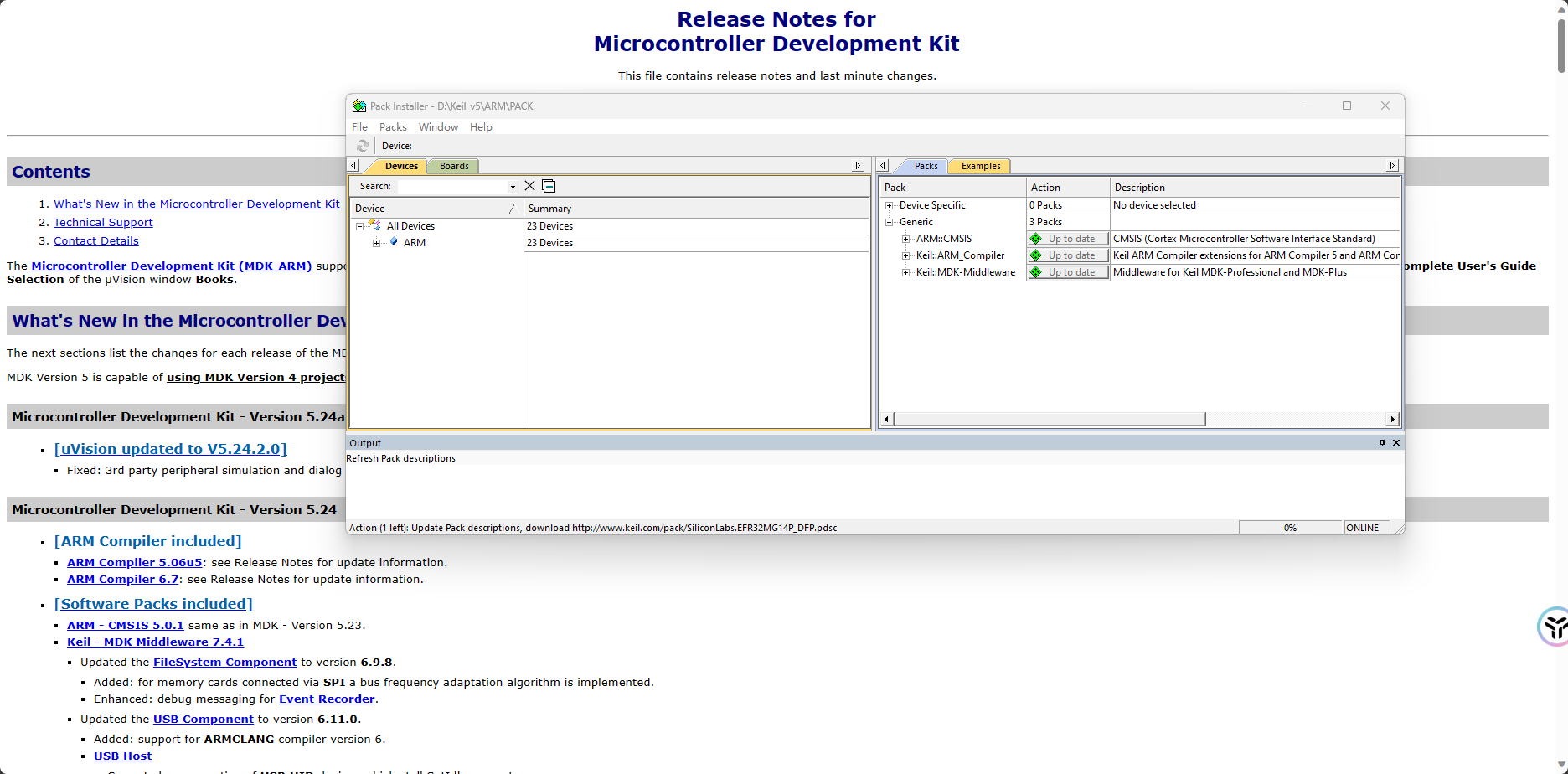
Task: Click the collapse all devices icon beside search
Action: (549, 186)
